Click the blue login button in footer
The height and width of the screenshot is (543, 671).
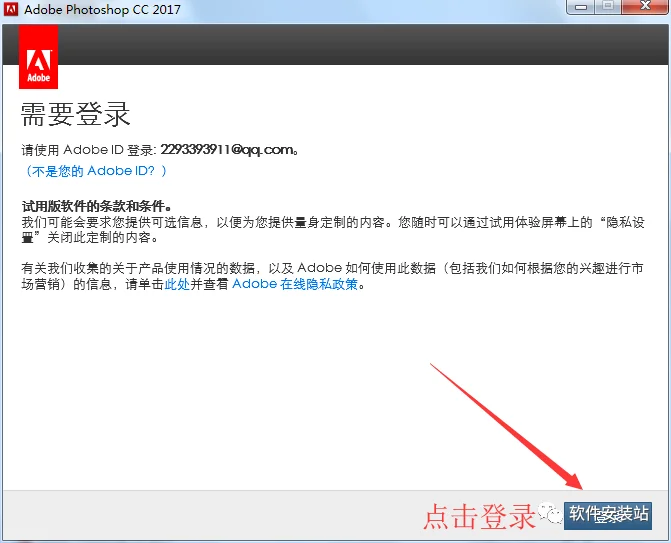coord(608,515)
